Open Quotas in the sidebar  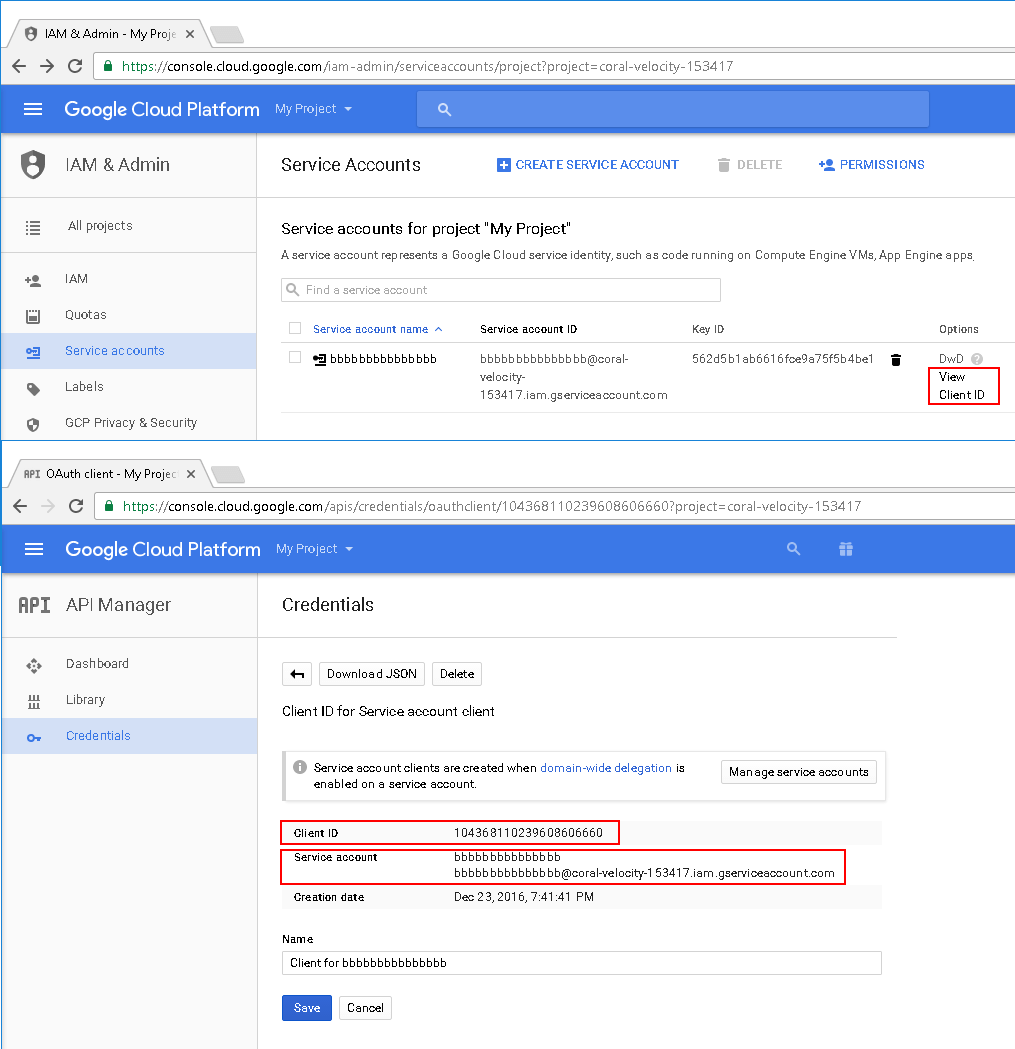(86, 315)
